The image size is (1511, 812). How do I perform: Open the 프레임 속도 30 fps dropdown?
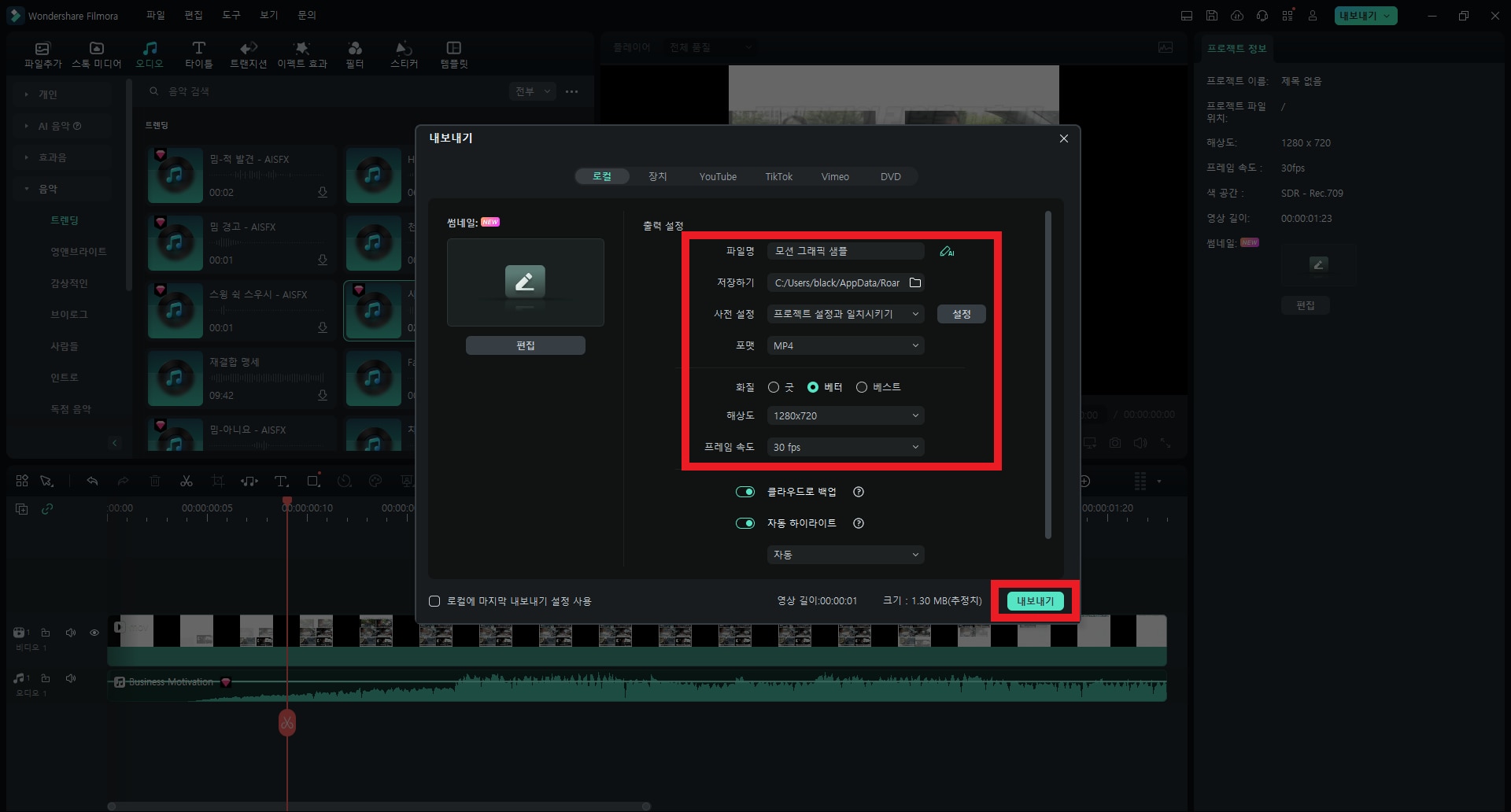845,447
